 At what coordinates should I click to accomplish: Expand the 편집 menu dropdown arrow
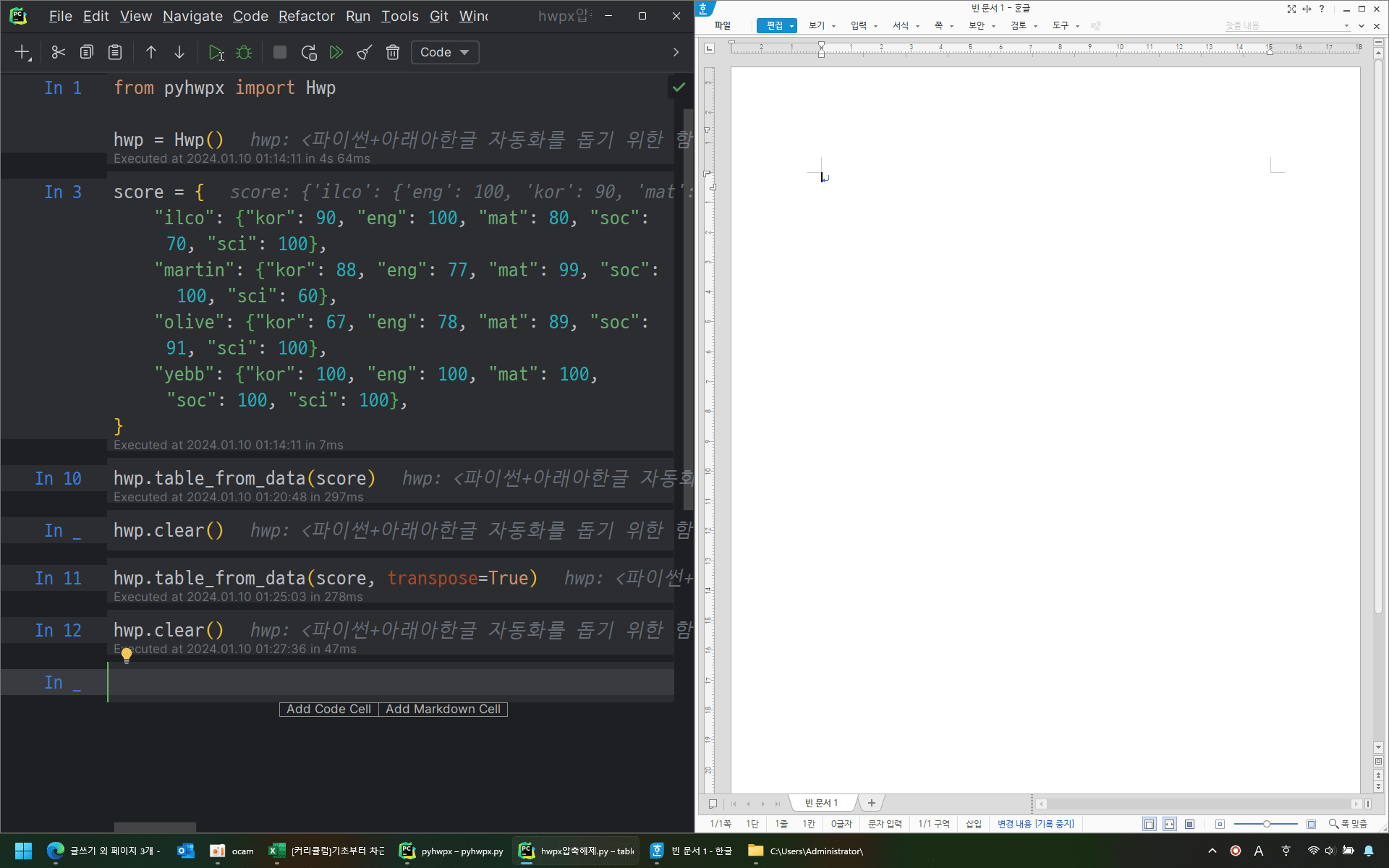coord(792,26)
